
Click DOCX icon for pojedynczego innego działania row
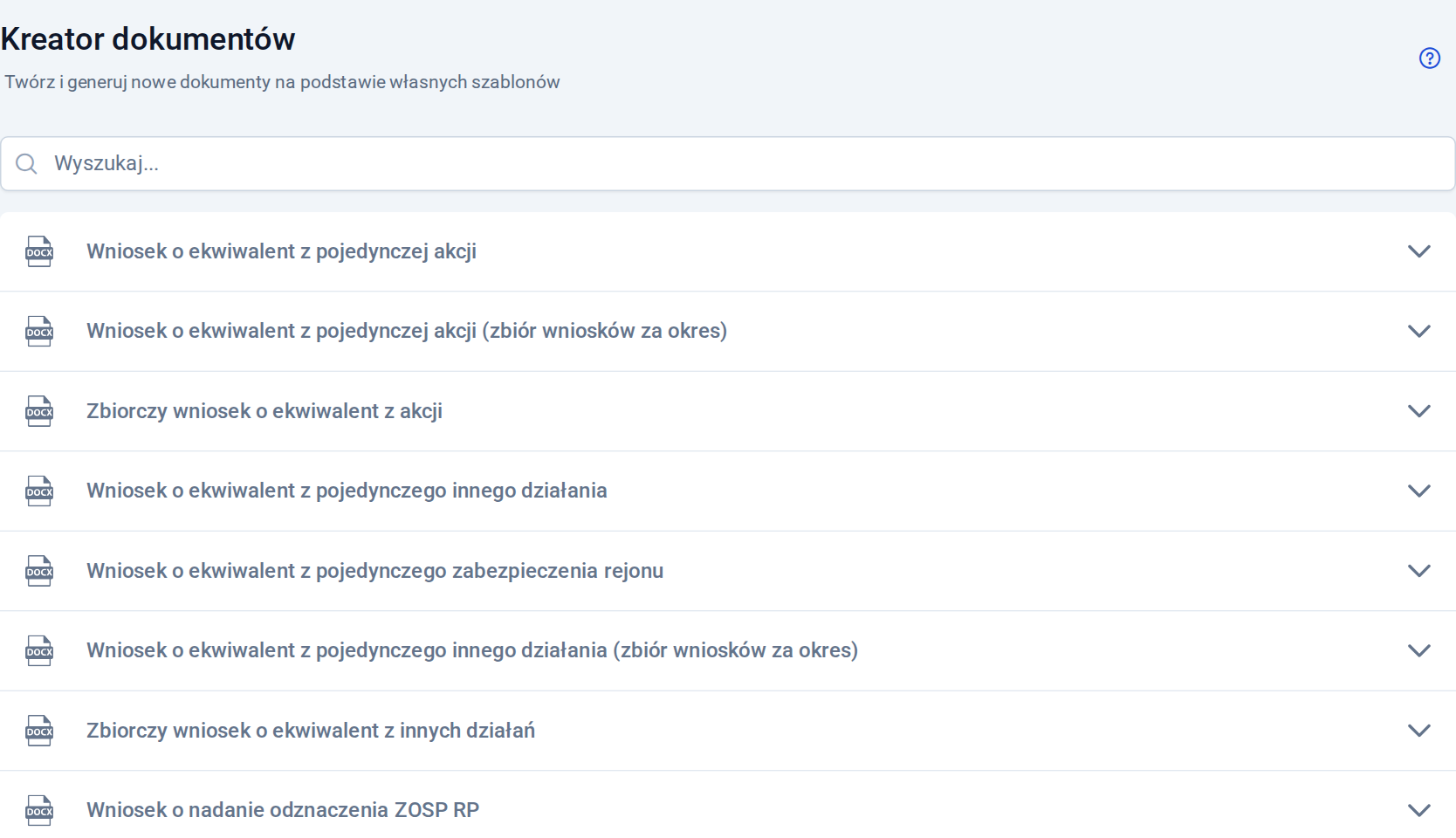(x=39, y=491)
